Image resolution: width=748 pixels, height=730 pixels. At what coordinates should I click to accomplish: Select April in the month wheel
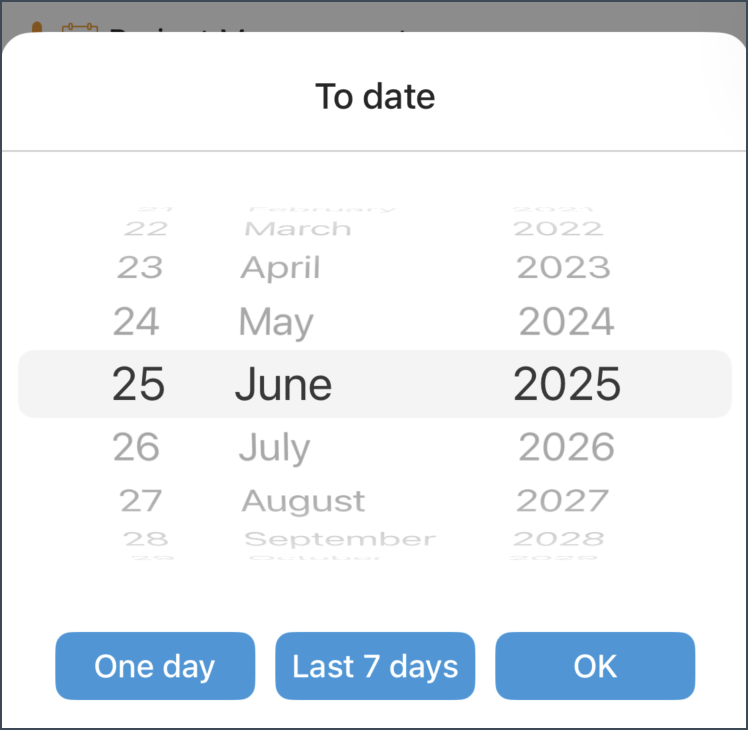pos(280,268)
